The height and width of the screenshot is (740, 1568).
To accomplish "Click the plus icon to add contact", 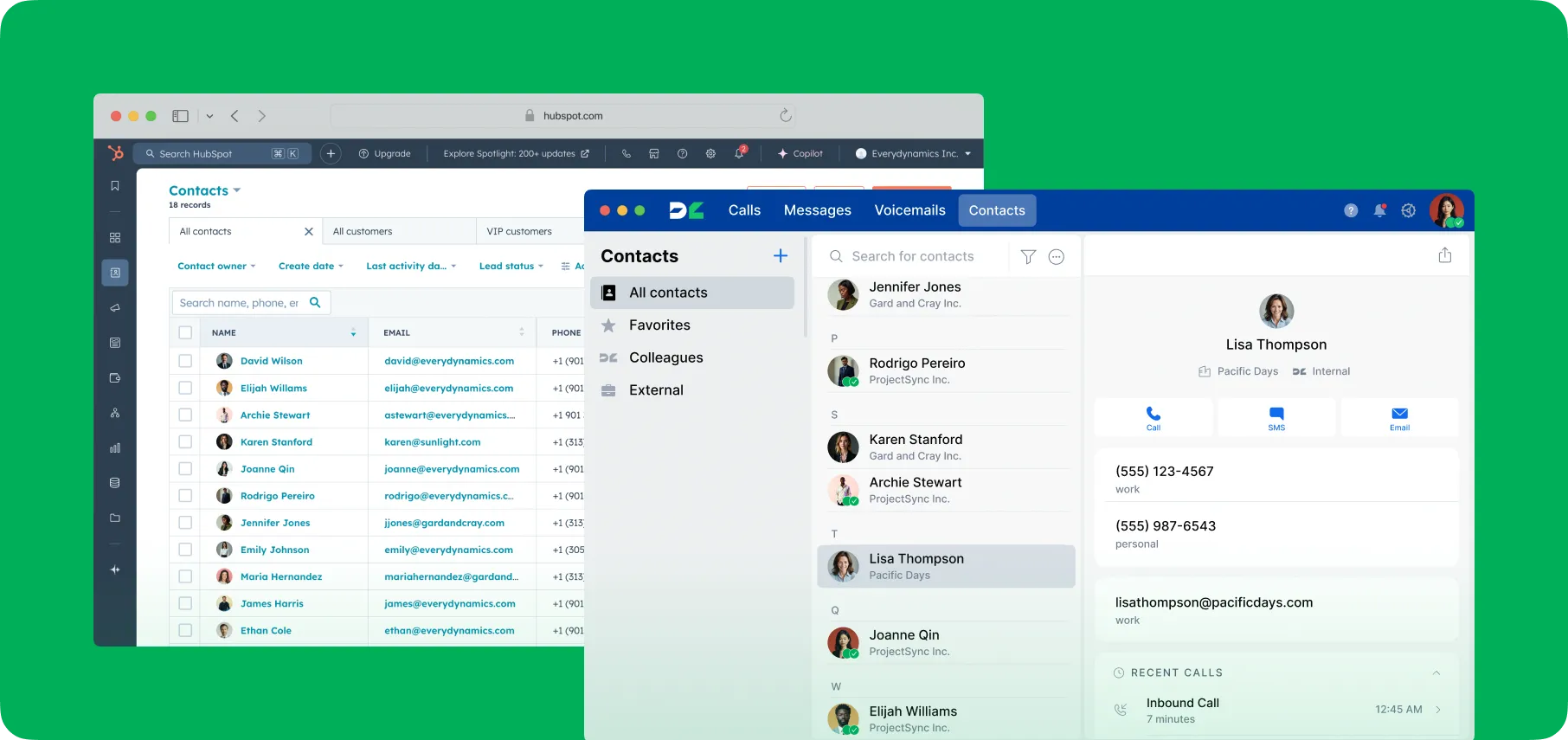I will 780,256.
